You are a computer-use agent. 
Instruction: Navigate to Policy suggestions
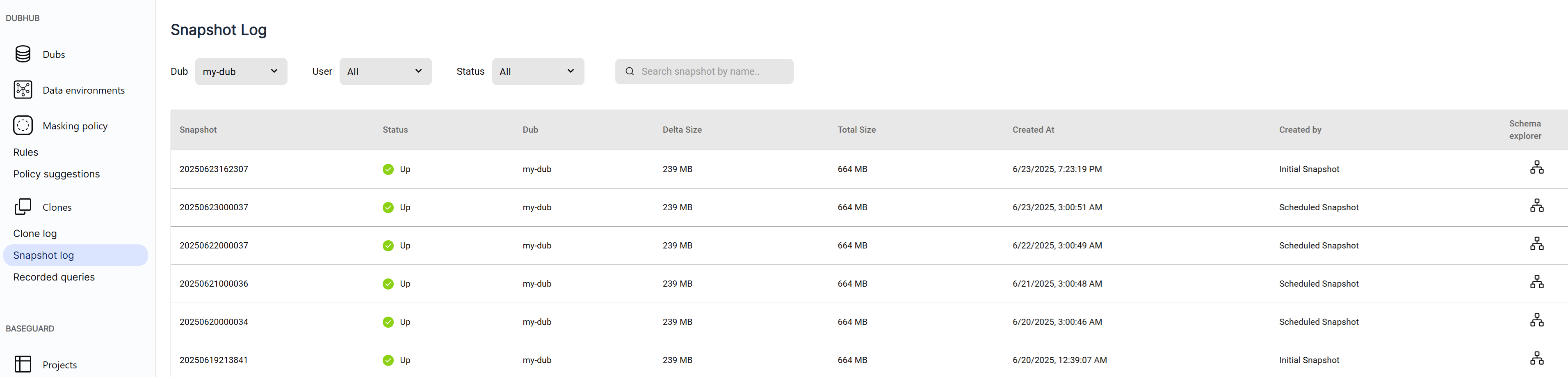(x=57, y=174)
